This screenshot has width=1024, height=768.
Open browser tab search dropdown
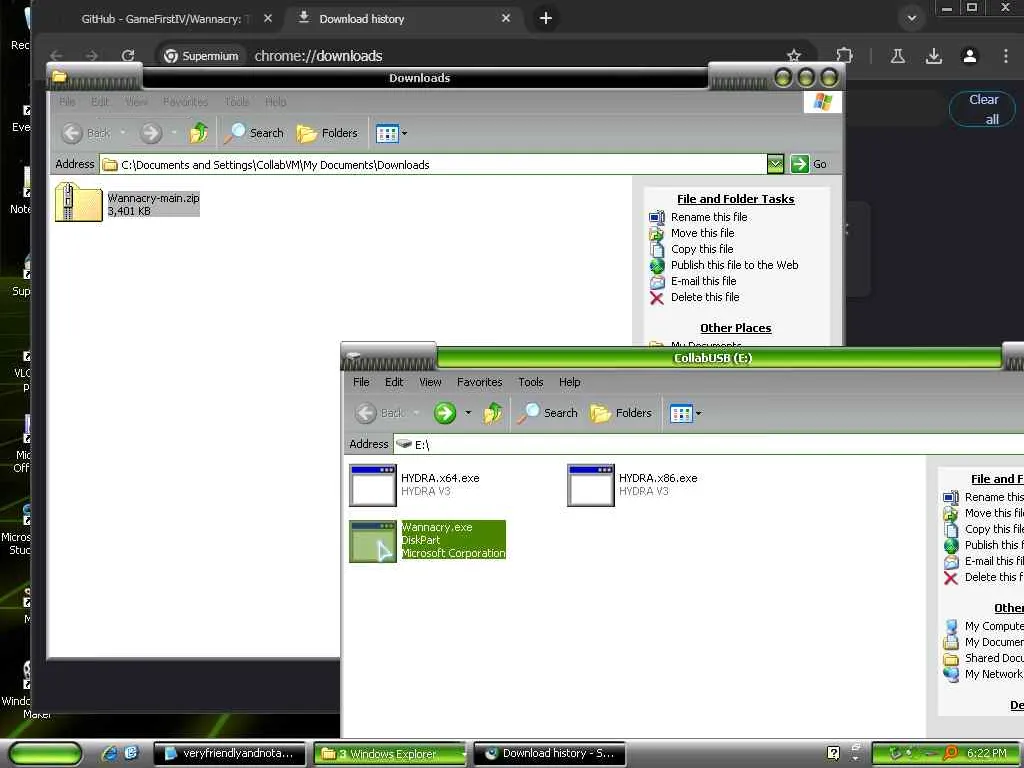coord(912,18)
